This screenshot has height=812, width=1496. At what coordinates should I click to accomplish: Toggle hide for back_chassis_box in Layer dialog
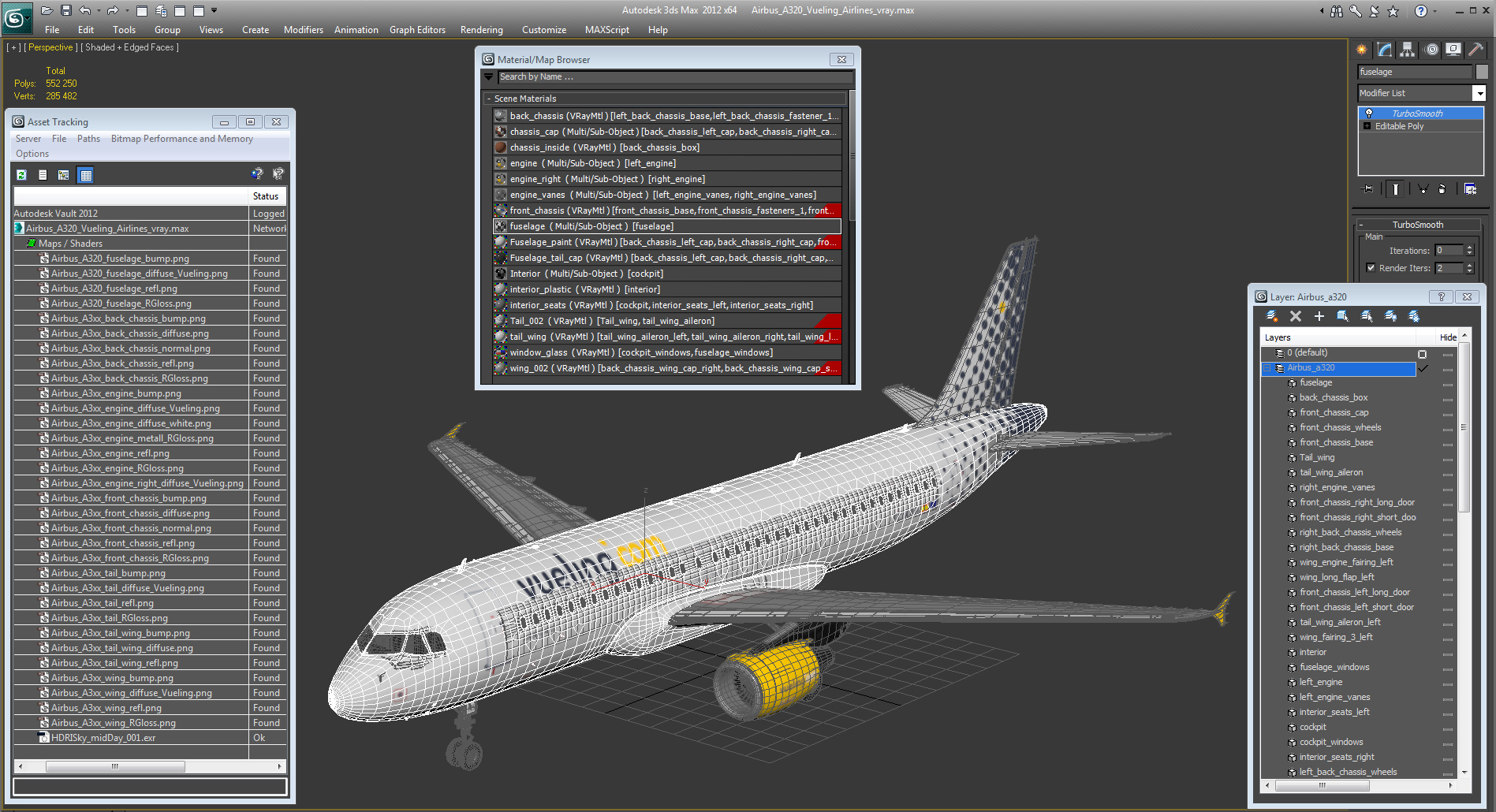pyautogui.click(x=1448, y=399)
